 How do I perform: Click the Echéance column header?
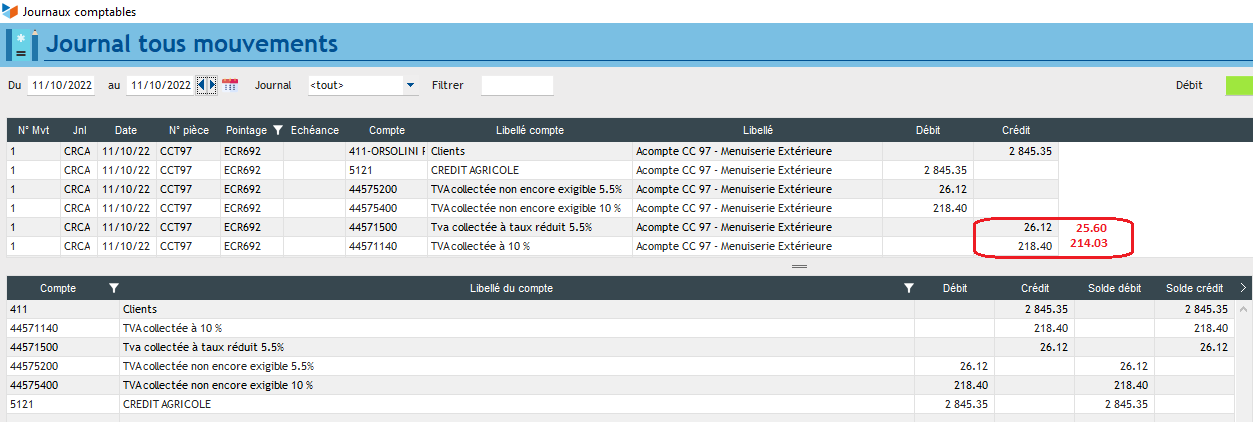(315, 130)
